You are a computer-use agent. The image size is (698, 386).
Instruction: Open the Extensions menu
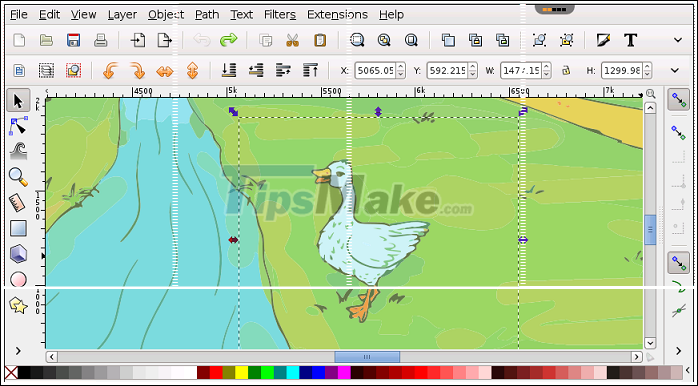[x=337, y=15]
